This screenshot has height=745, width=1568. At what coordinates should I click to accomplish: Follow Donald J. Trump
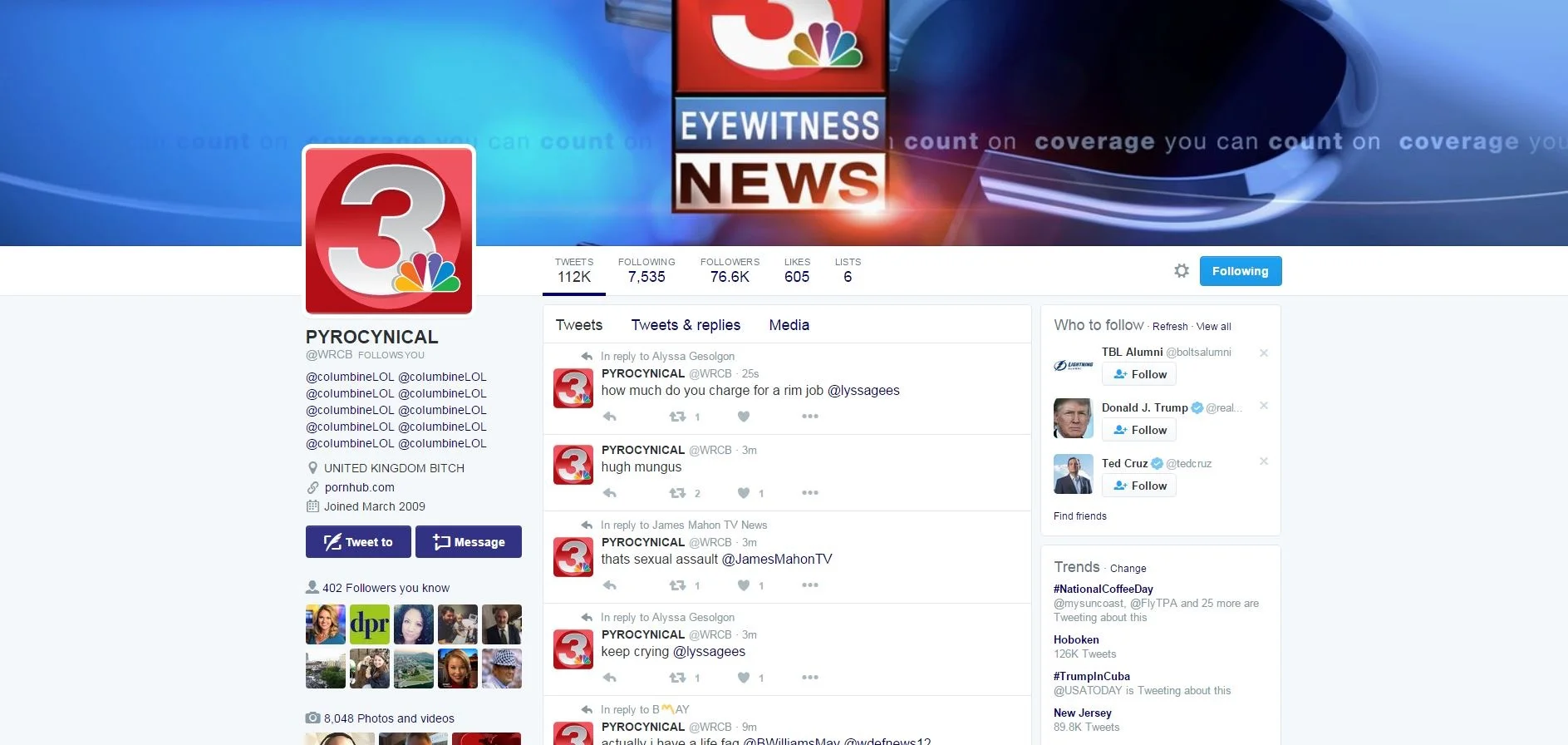tap(1139, 430)
